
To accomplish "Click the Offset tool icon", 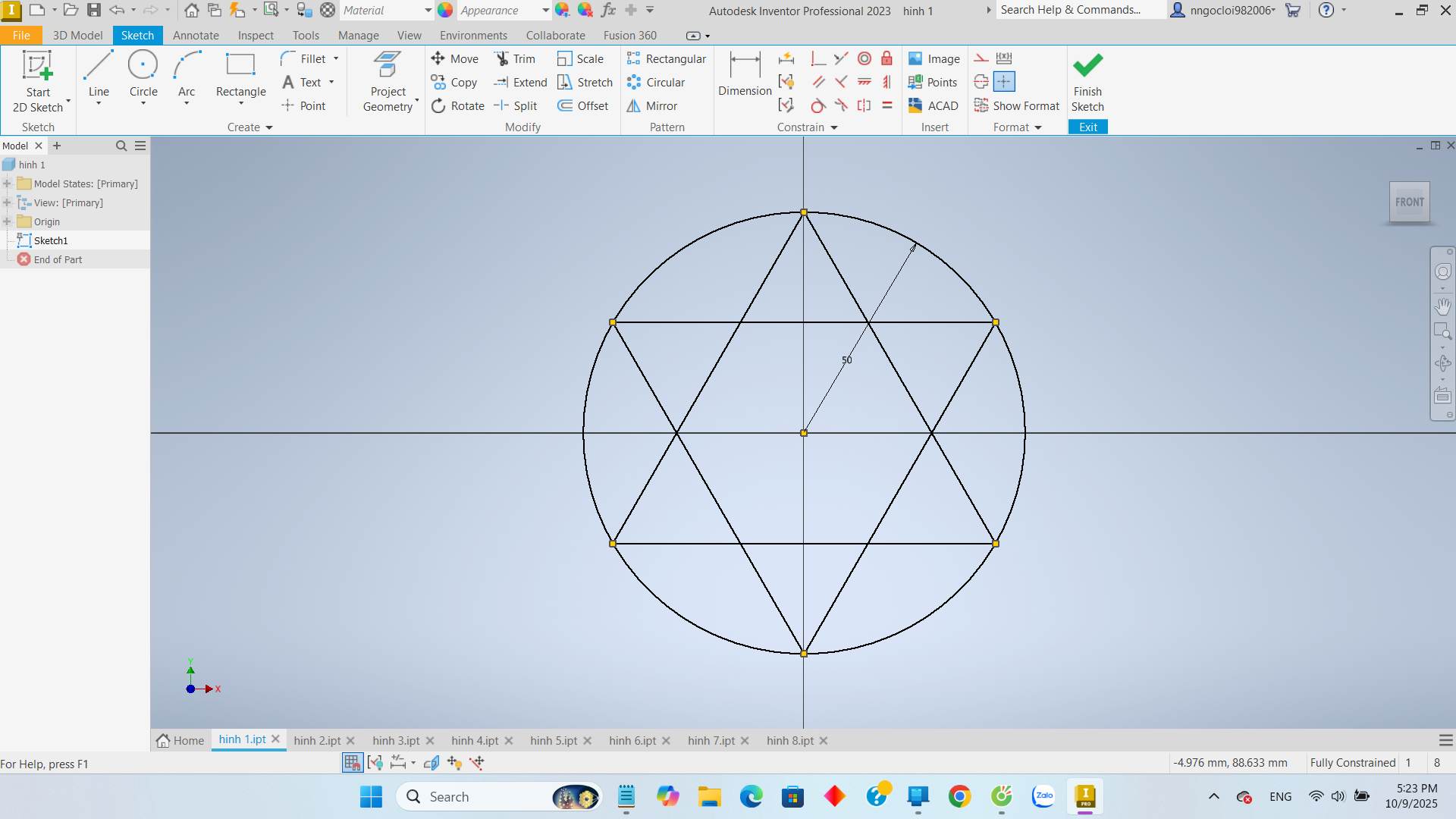I will tap(565, 106).
